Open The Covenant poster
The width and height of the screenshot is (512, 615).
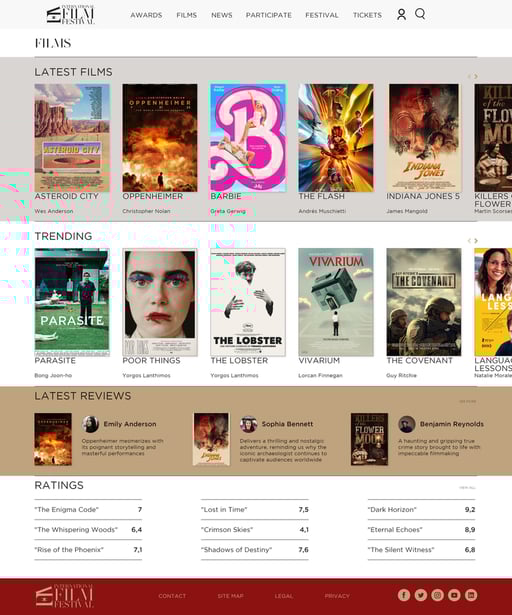[424, 302]
